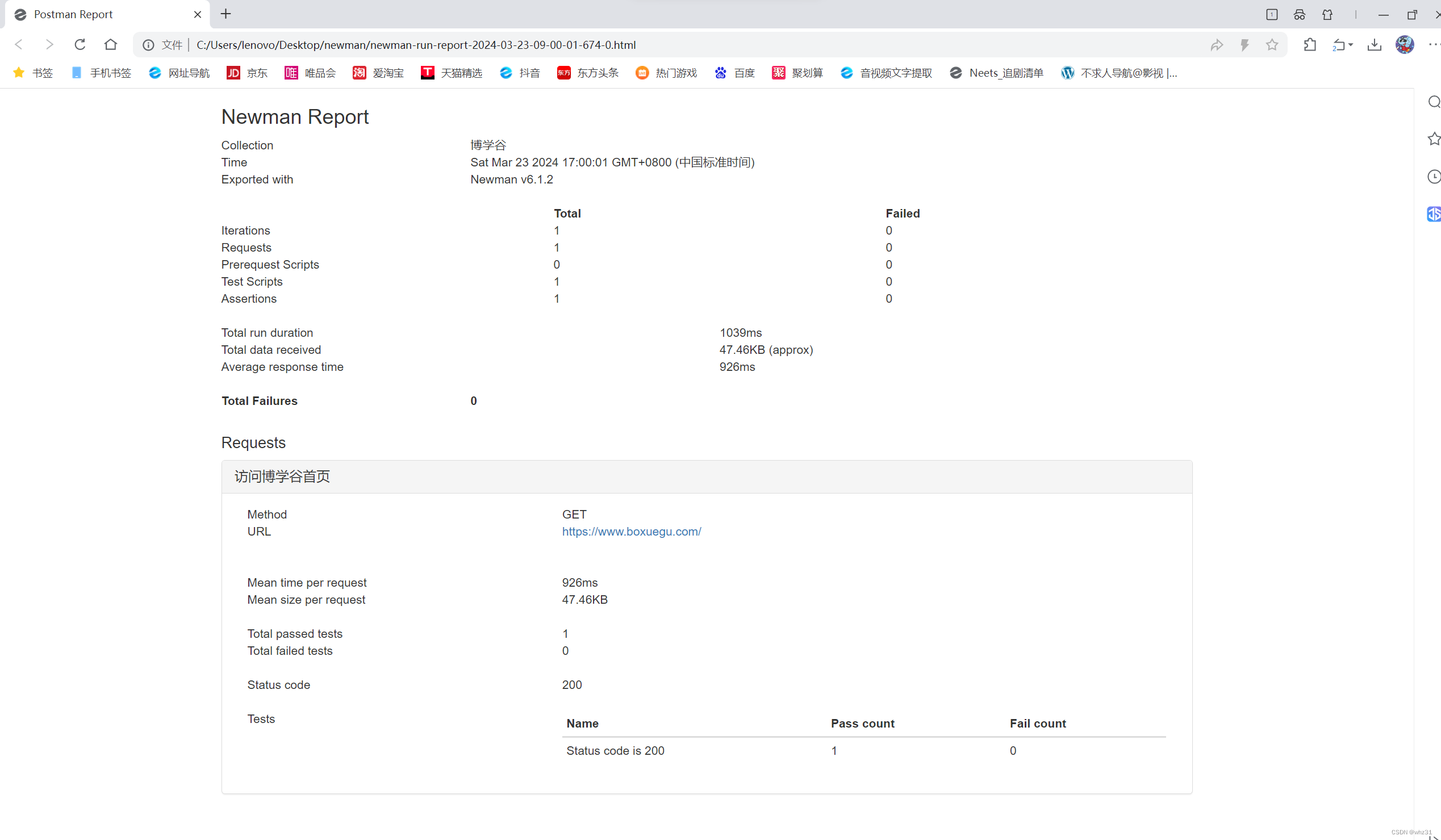Reload the page with the refresh icon
This screenshot has width=1441, height=840.
click(80, 45)
